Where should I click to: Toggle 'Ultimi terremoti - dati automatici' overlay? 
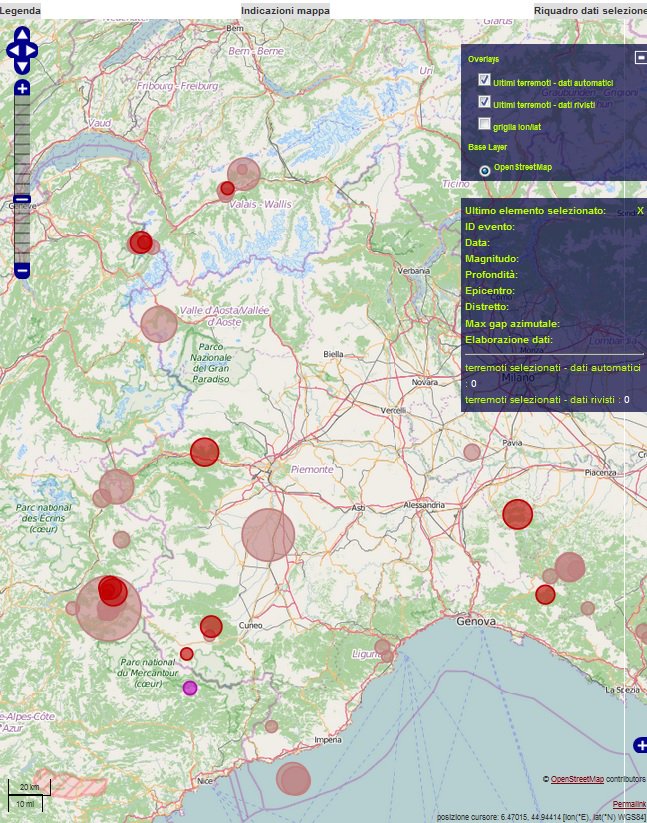(x=484, y=80)
